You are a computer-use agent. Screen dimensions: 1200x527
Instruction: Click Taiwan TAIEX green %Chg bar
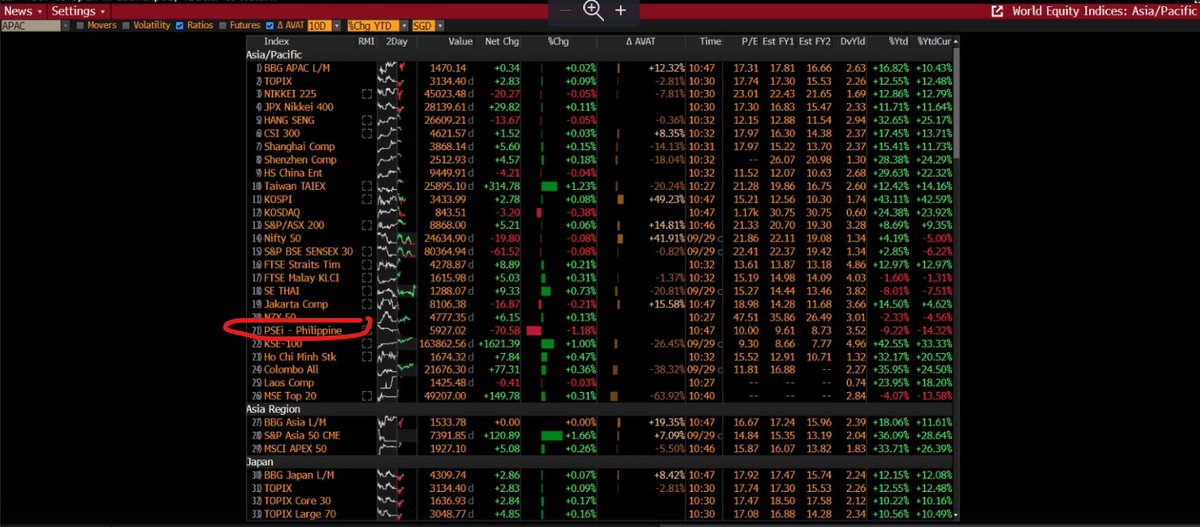pyautogui.click(x=549, y=186)
